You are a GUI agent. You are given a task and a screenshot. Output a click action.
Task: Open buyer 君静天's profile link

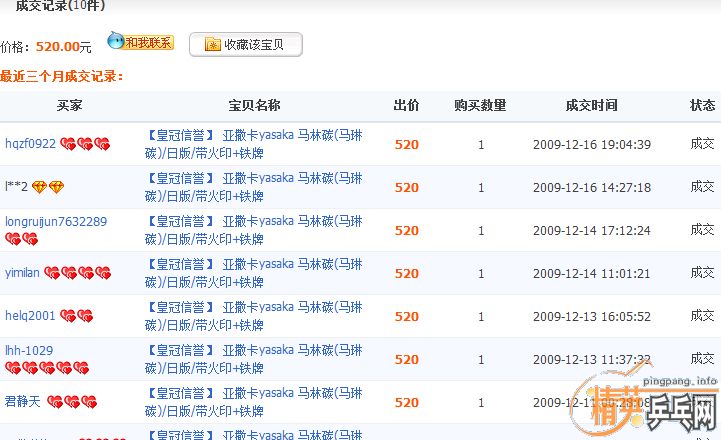(22, 402)
